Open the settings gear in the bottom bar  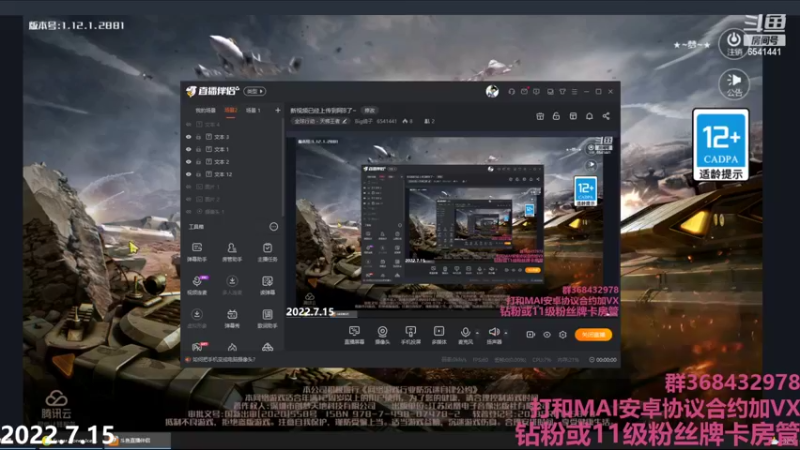(562, 335)
